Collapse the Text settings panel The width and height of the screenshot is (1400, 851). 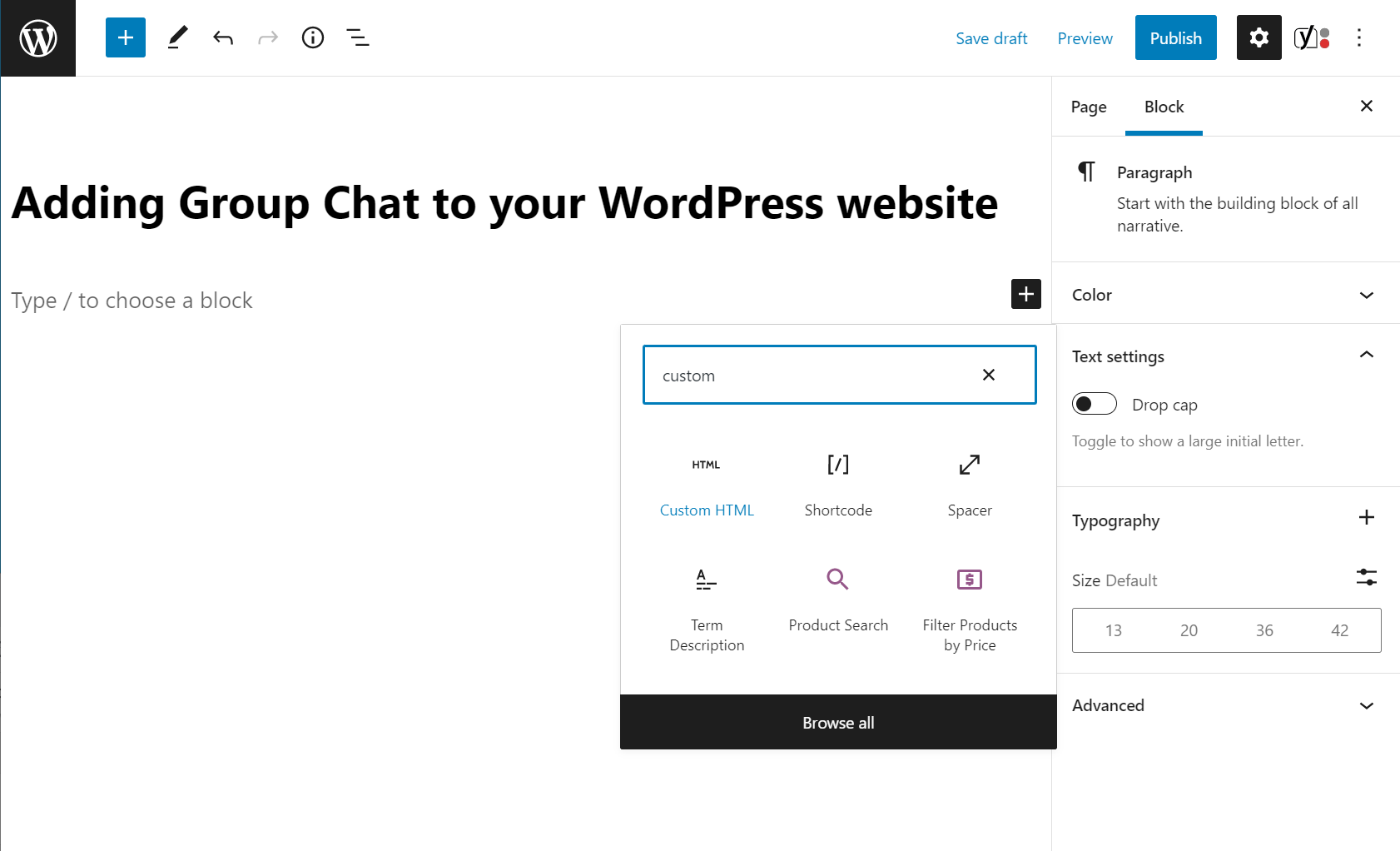(1227, 356)
